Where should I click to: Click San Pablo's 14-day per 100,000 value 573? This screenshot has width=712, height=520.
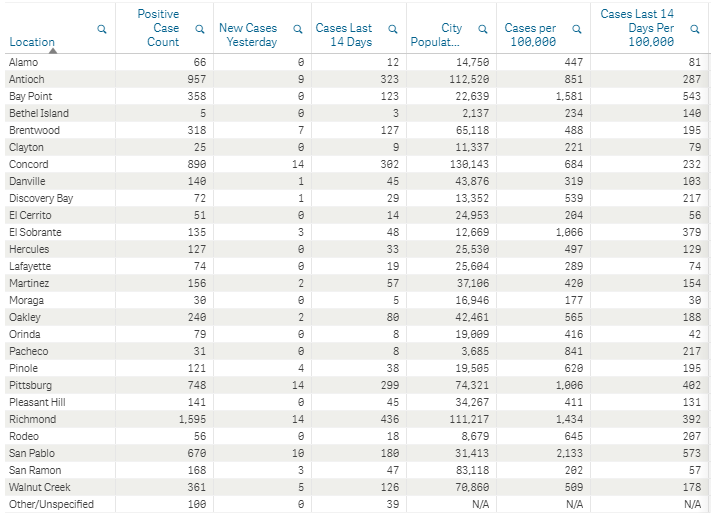coord(692,453)
